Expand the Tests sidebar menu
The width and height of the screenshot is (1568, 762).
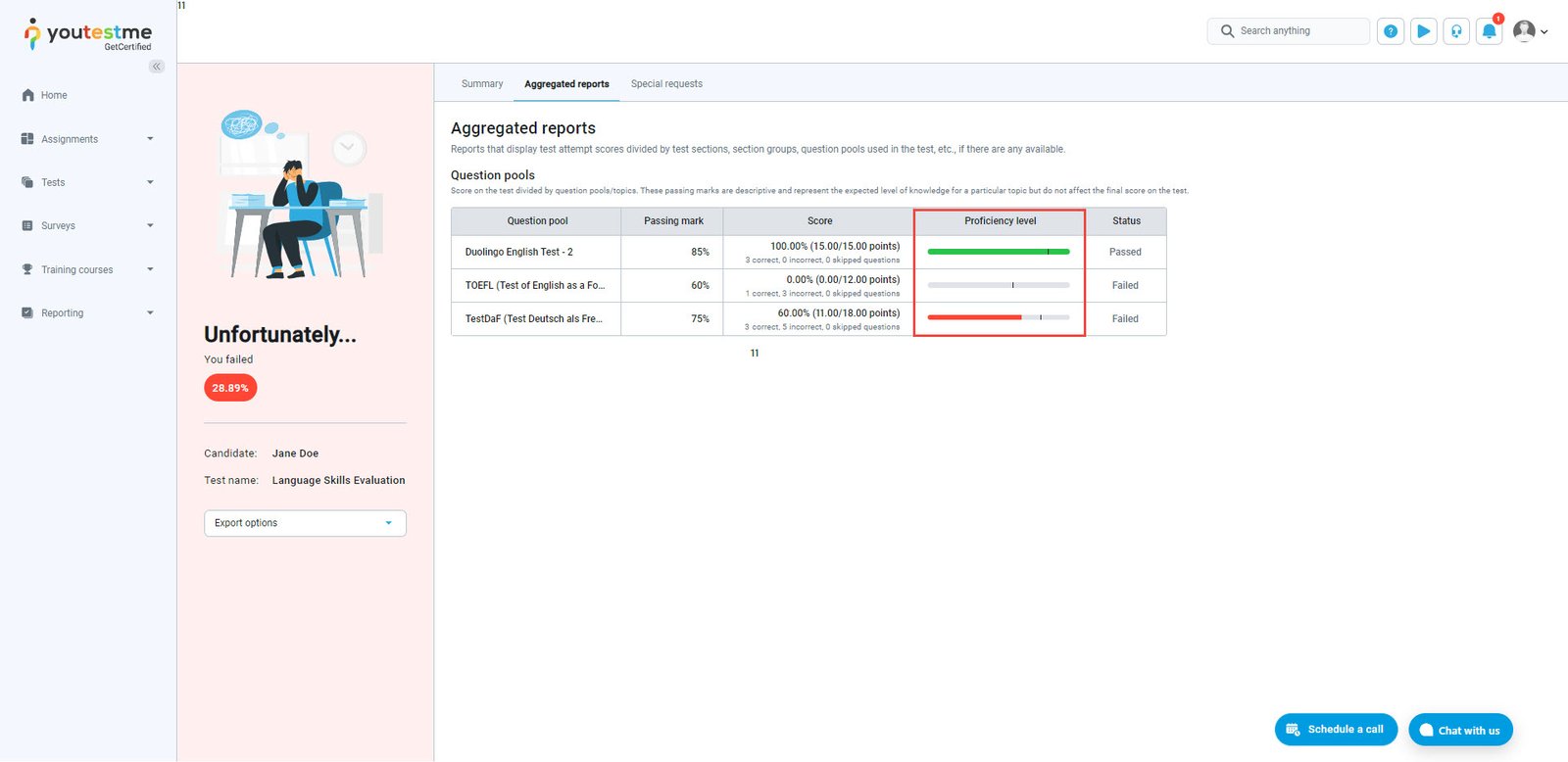(x=87, y=182)
